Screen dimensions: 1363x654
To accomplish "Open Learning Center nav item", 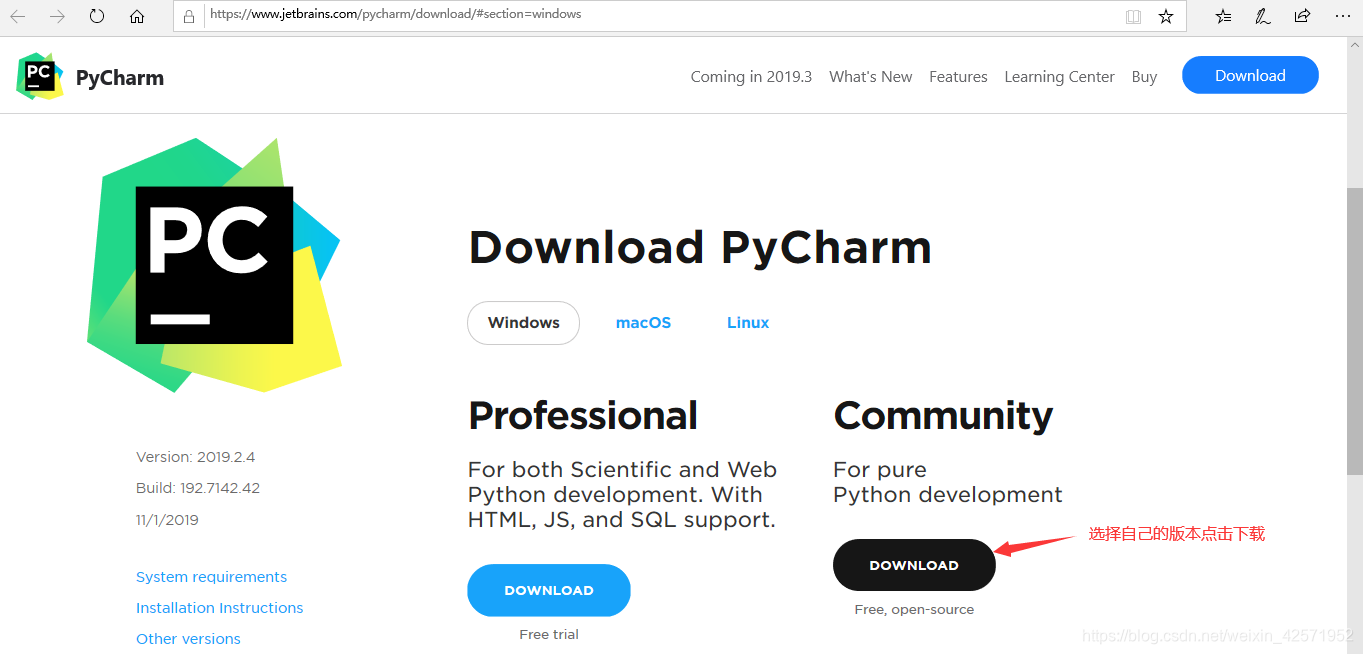I will (x=1059, y=77).
